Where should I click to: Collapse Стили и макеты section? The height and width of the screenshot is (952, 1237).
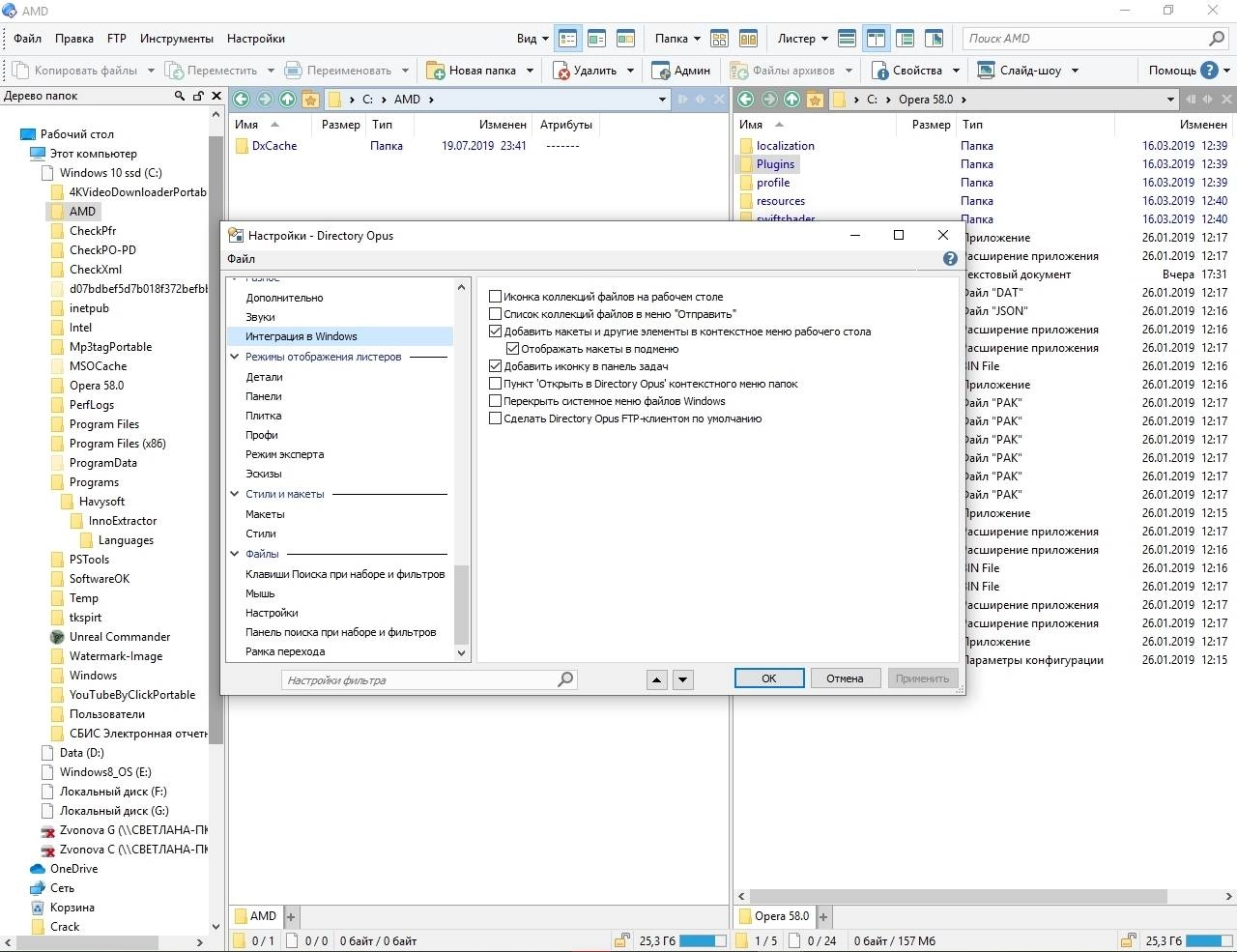coord(235,494)
